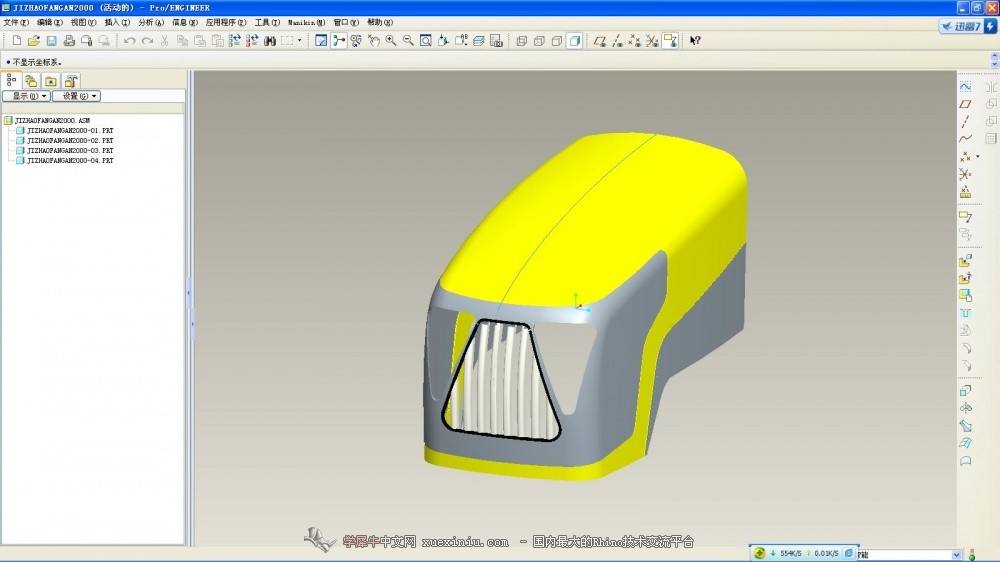The image size is (1000, 562).
Task: Select JIZHAOFANGAN2000.ASM in model tree
Action: 52,121
